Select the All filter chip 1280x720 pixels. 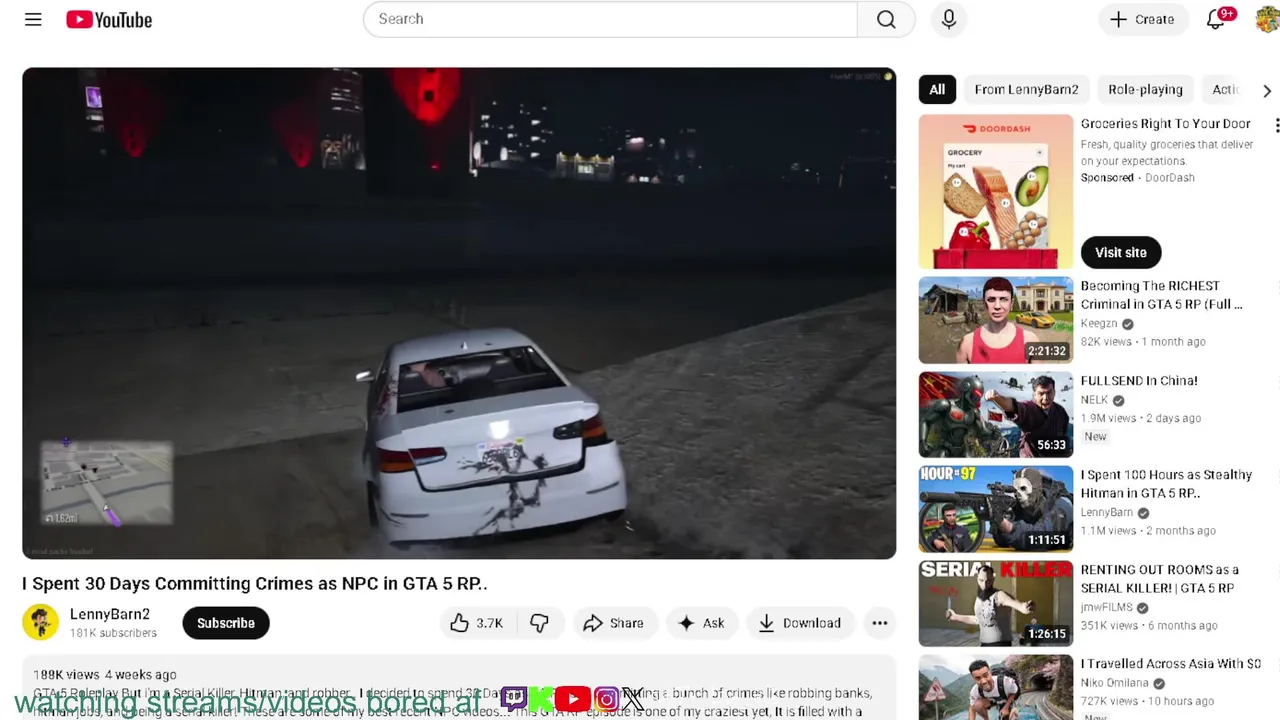[x=937, y=89]
